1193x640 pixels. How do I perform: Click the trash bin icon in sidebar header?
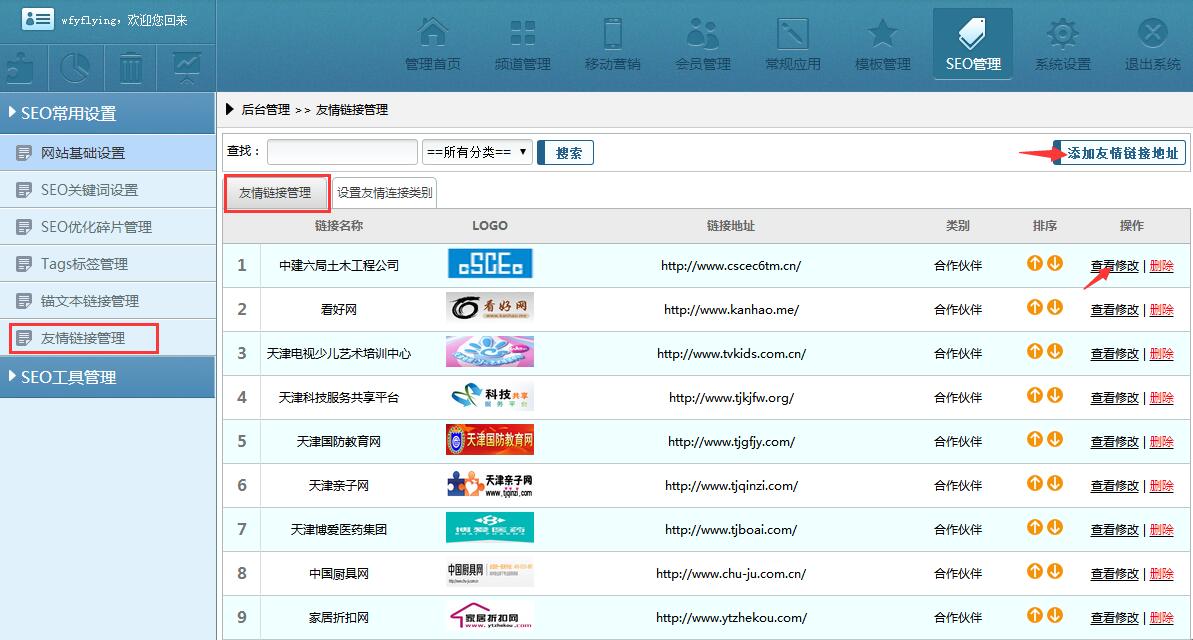tap(131, 68)
